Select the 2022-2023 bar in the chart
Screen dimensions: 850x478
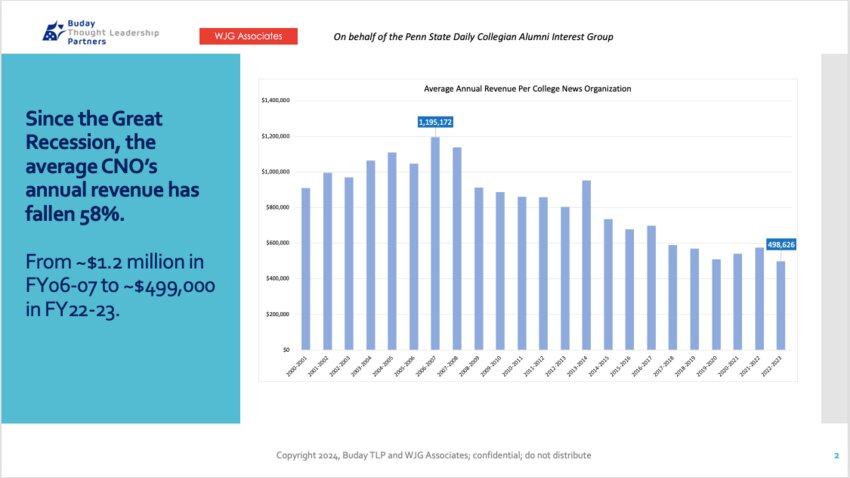click(x=781, y=306)
